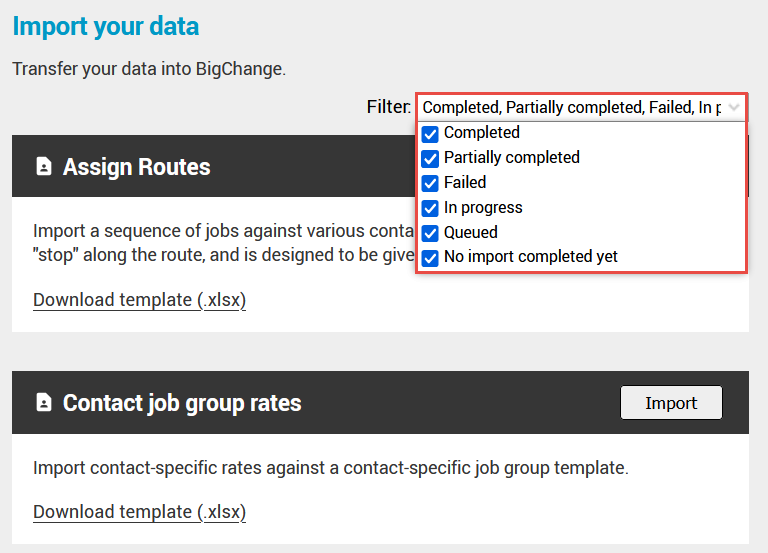This screenshot has width=768, height=553.
Task: Untick the In progress checkbox
Action: [x=430, y=208]
